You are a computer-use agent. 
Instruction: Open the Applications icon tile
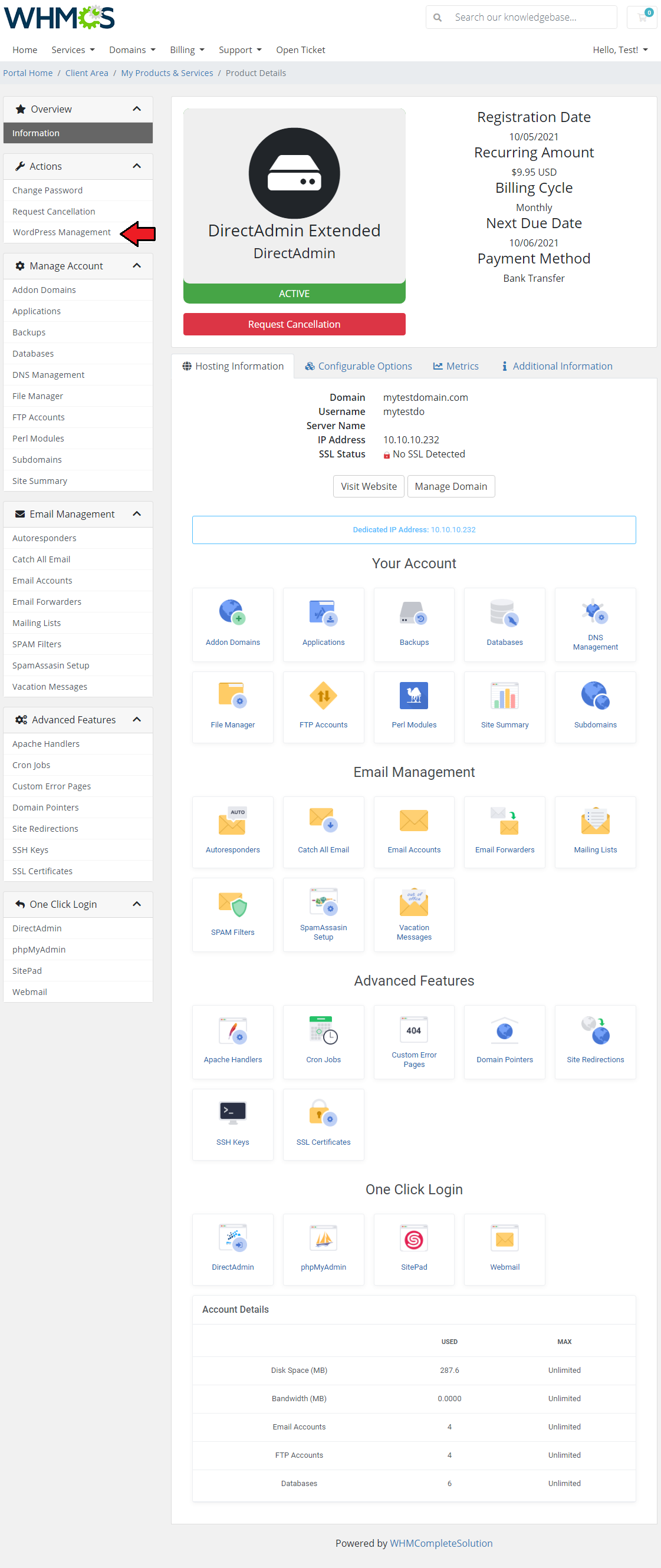coord(323,624)
